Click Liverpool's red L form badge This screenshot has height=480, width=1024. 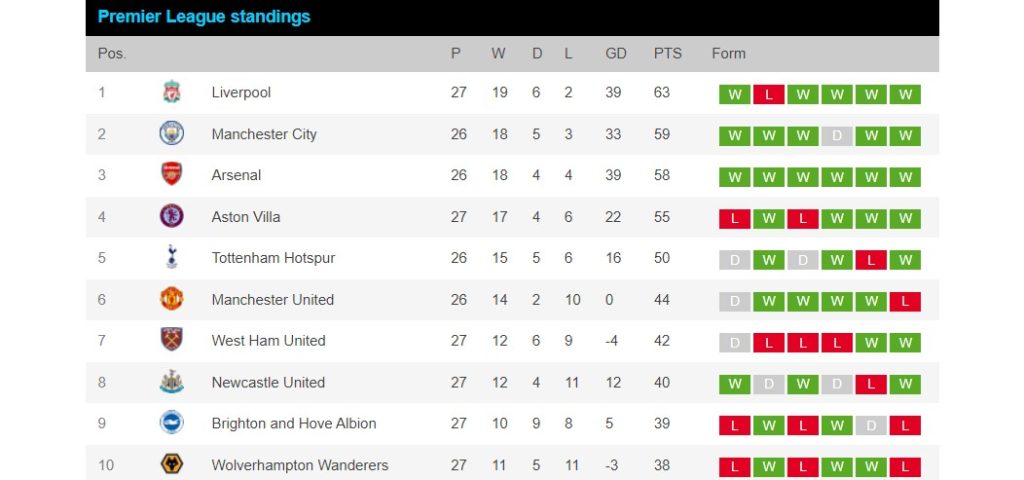[768, 95]
